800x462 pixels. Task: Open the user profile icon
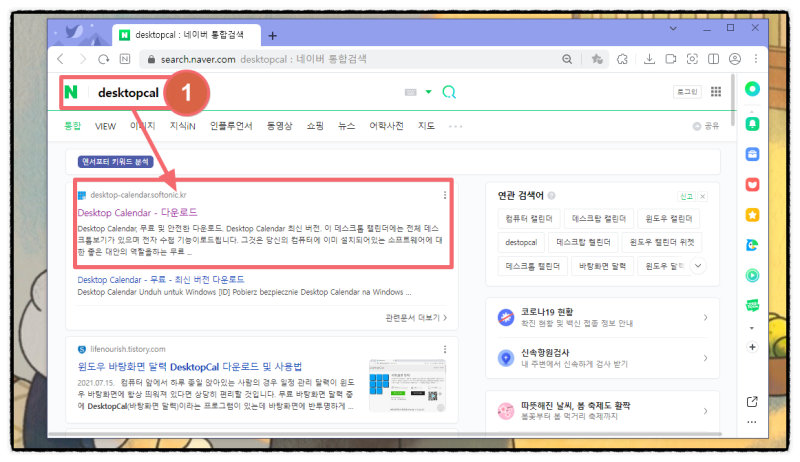pos(735,59)
